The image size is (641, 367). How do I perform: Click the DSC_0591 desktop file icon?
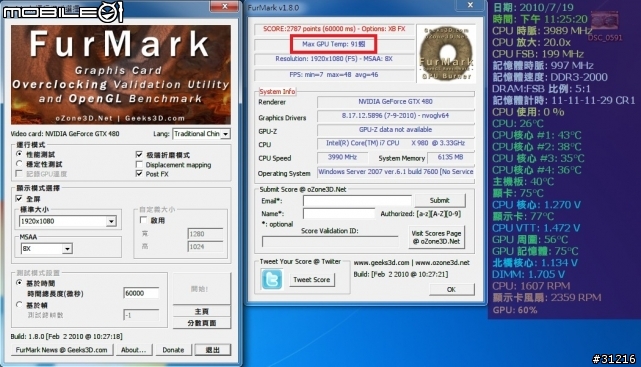pyautogui.click(x=605, y=27)
